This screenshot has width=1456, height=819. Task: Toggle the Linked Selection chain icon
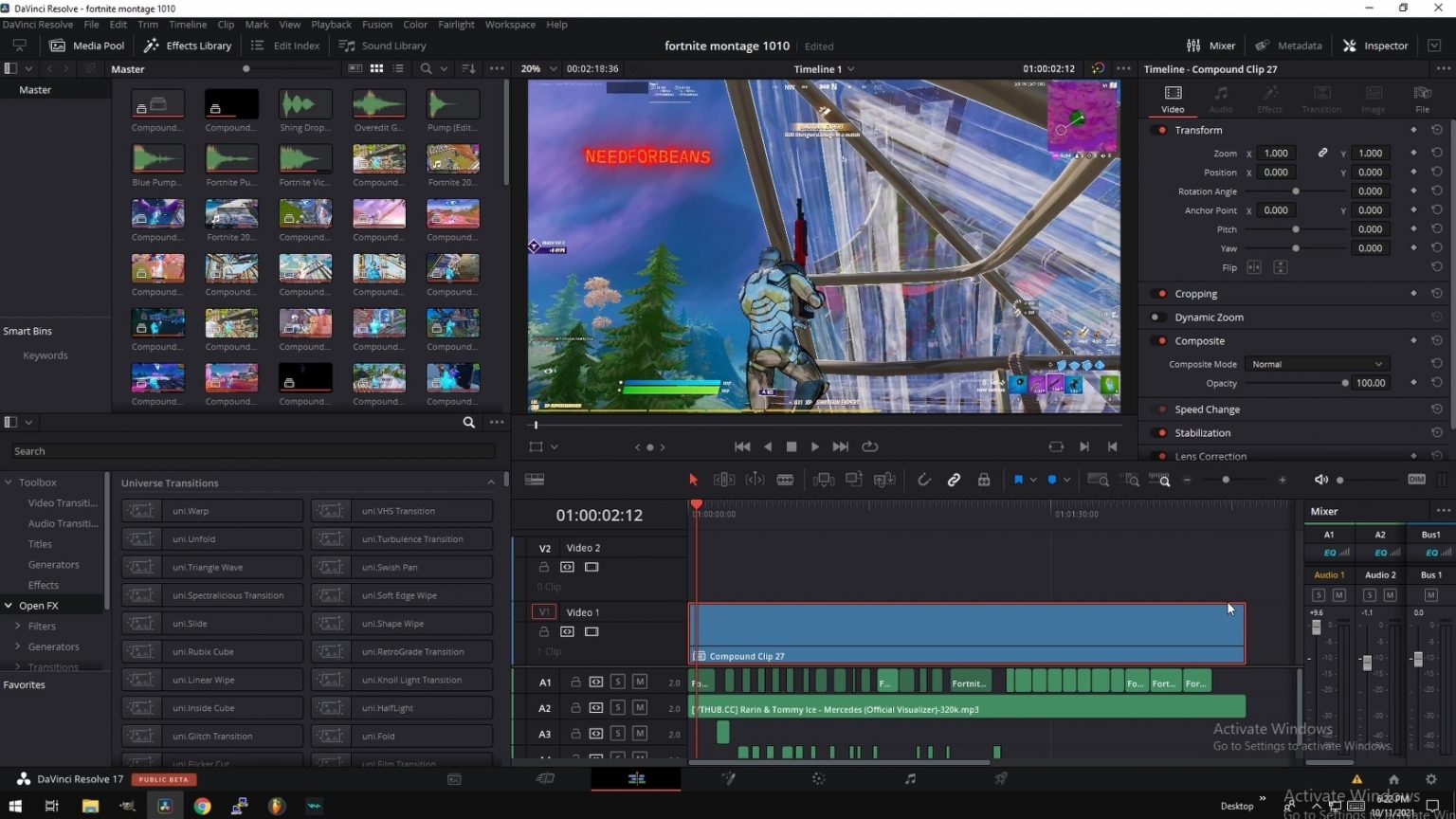954,480
